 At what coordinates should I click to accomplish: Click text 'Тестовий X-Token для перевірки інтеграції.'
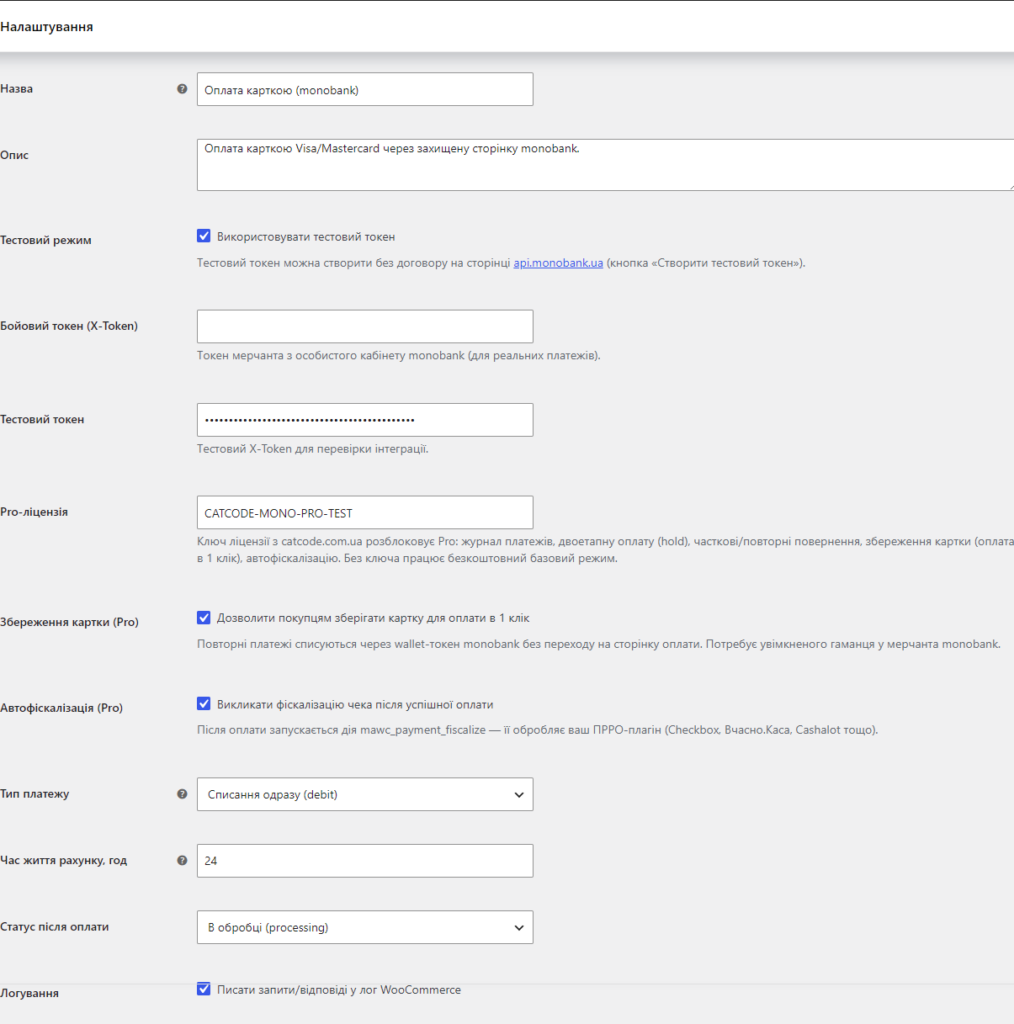point(313,449)
